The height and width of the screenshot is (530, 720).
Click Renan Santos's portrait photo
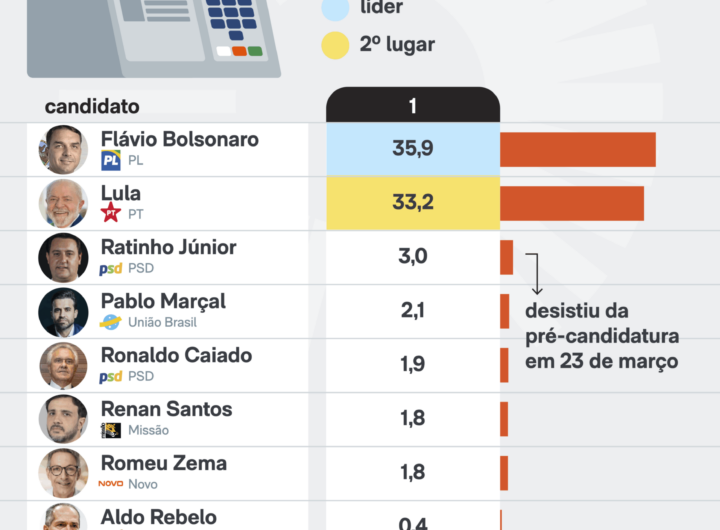[x=63, y=420]
